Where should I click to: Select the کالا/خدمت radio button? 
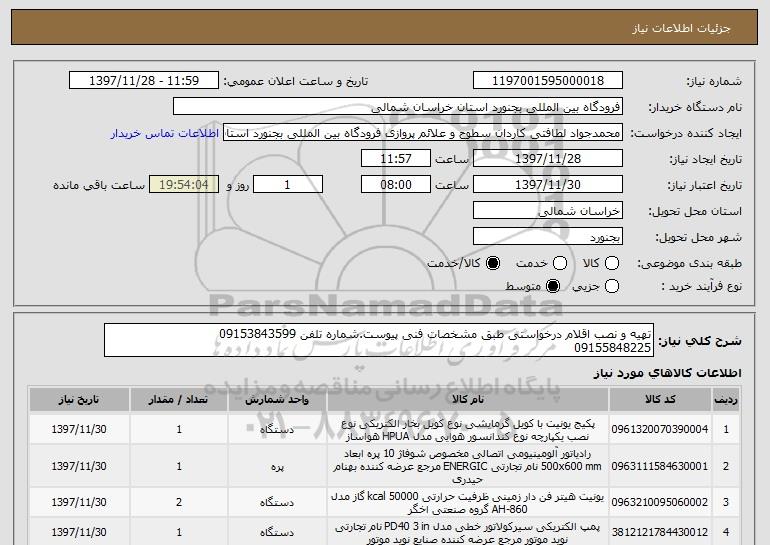(493, 263)
